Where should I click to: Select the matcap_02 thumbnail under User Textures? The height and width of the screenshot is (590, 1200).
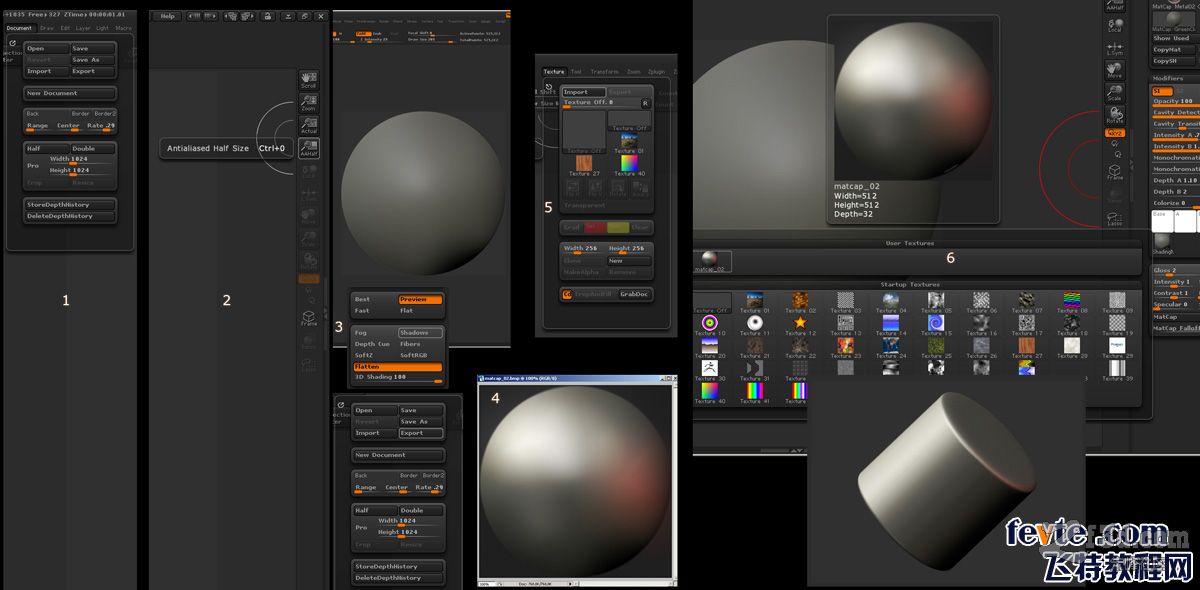coord(711,261)
